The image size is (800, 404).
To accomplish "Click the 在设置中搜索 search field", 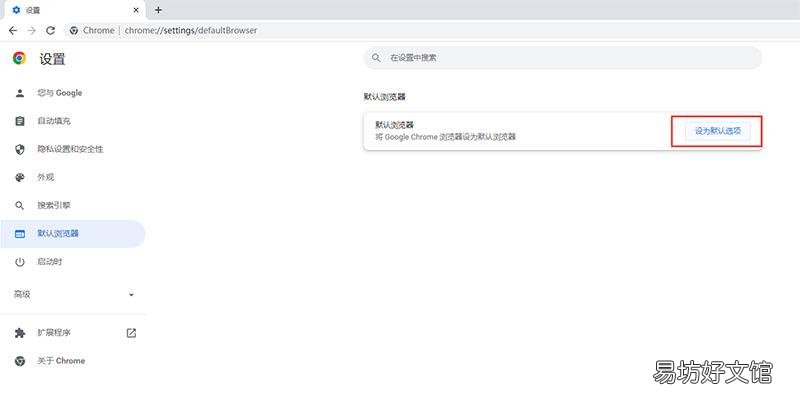I will [x=563, y=58].
